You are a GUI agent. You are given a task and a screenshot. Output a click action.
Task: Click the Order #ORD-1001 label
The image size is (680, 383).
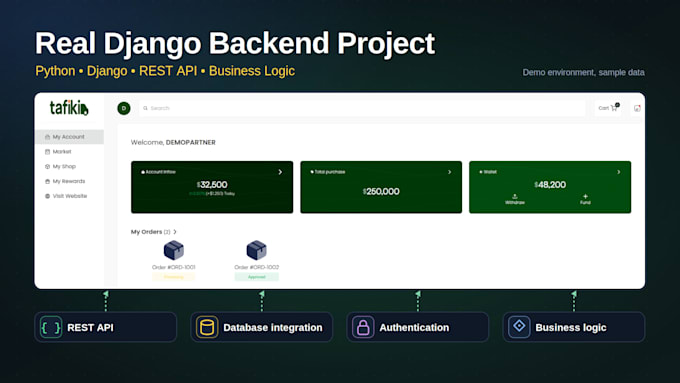173,267
